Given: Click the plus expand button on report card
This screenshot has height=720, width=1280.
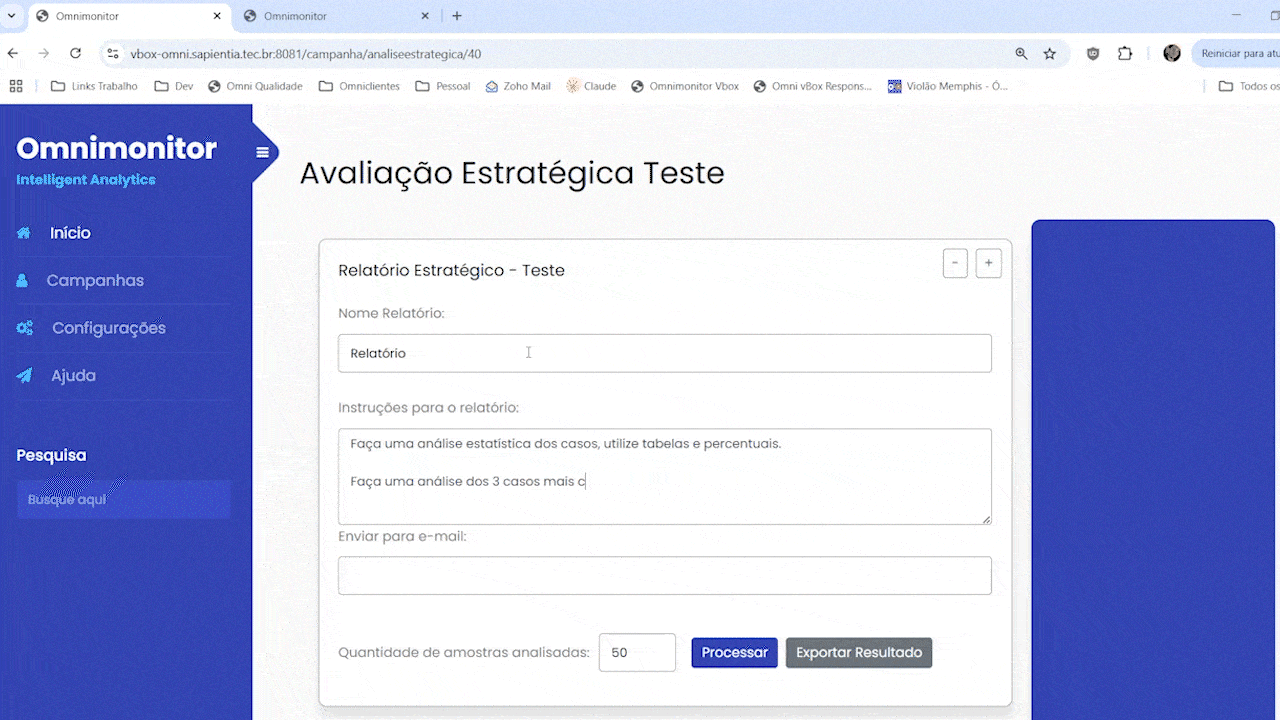Looking at the screenshot, I should [x=988, y=264].
